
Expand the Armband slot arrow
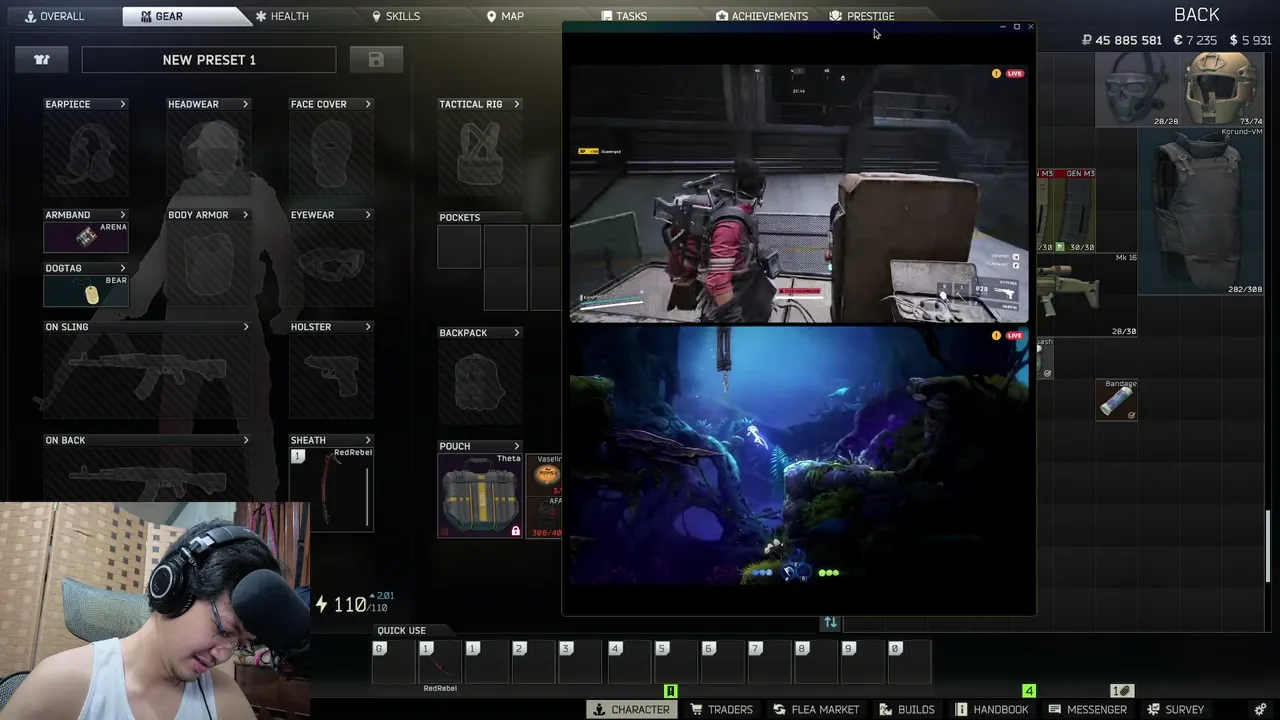coord(123,215)
